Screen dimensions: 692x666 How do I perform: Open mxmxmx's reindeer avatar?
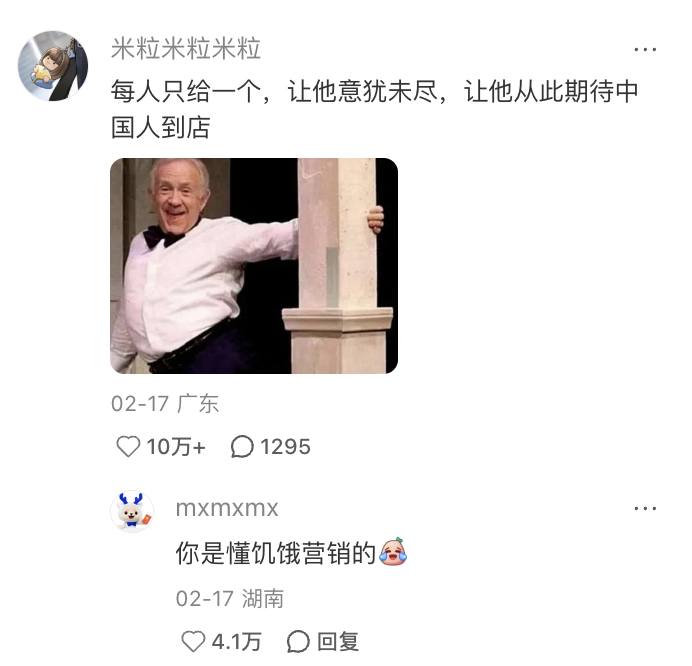(x=132, y=511)
